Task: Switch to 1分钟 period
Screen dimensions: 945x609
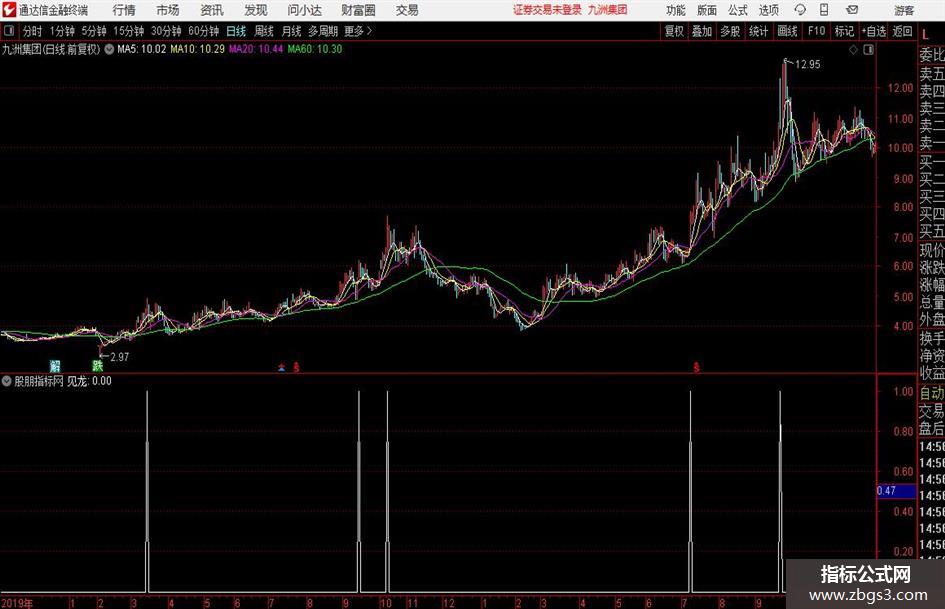Action: 62,31
